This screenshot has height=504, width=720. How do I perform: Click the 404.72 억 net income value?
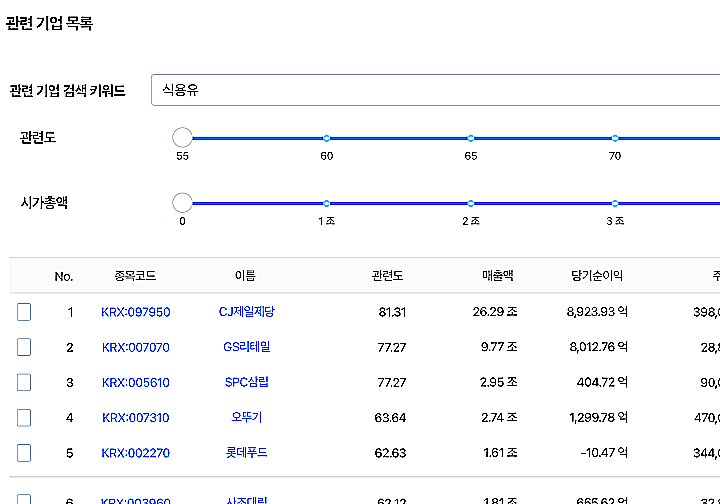tap(602, 382)
